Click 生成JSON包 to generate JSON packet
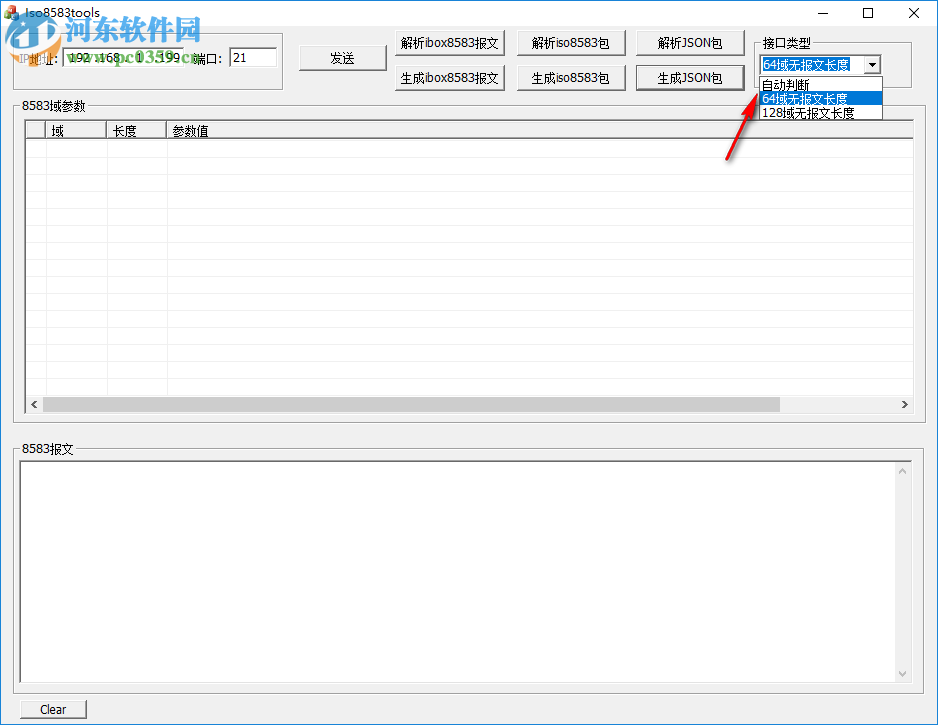This screenshot has width=938, height=725. click(689, 77)
